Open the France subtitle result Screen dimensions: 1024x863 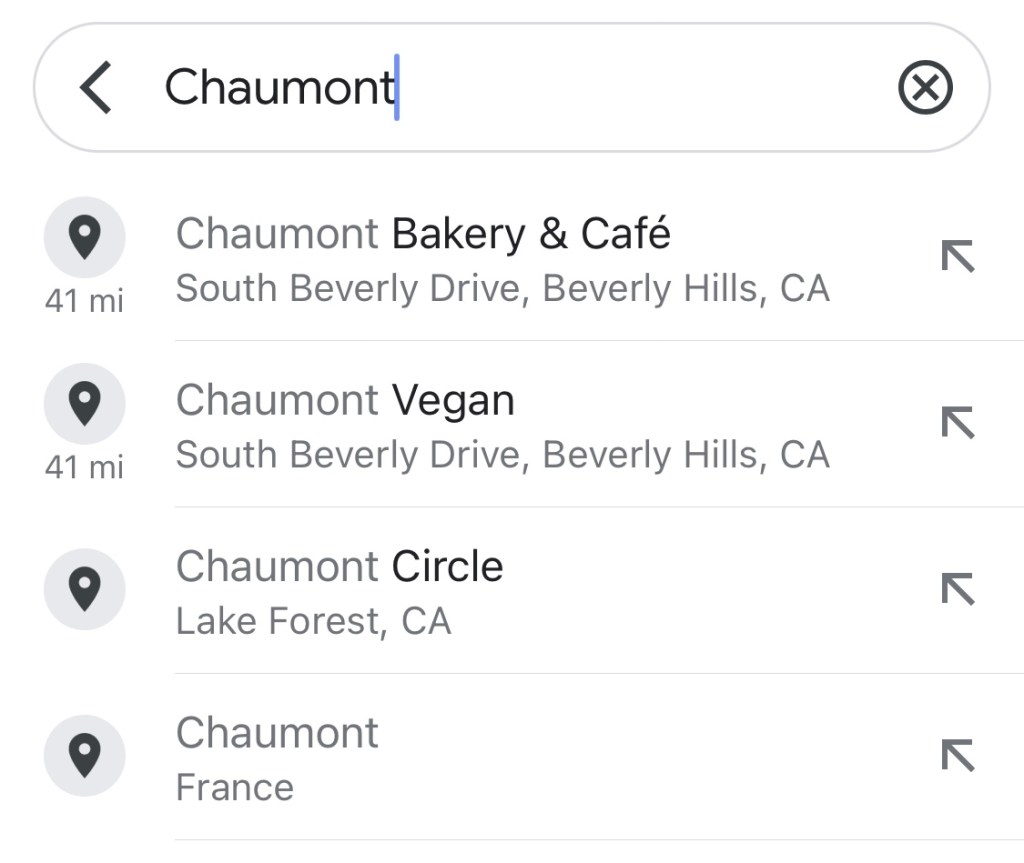point(235,787)
